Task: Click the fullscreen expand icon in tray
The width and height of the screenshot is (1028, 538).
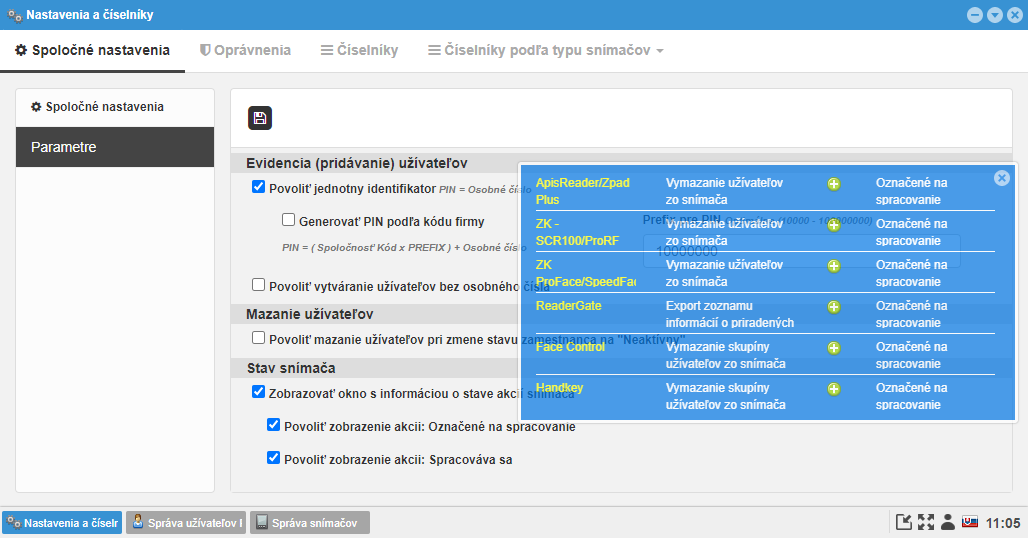Action: (926, 522)
